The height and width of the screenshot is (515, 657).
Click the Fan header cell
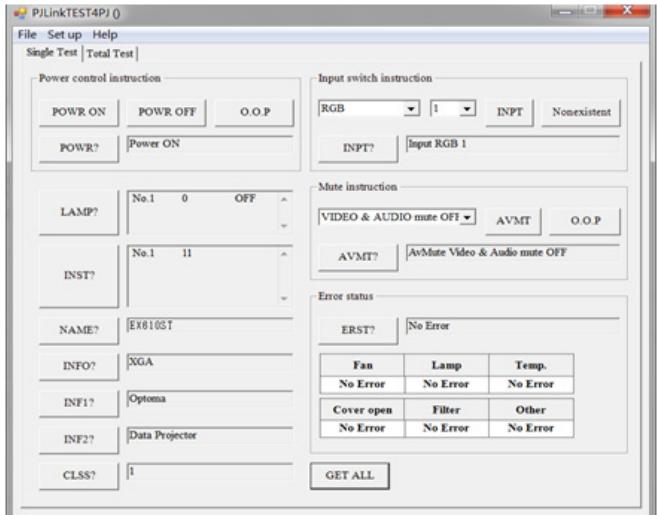(362, 365)
